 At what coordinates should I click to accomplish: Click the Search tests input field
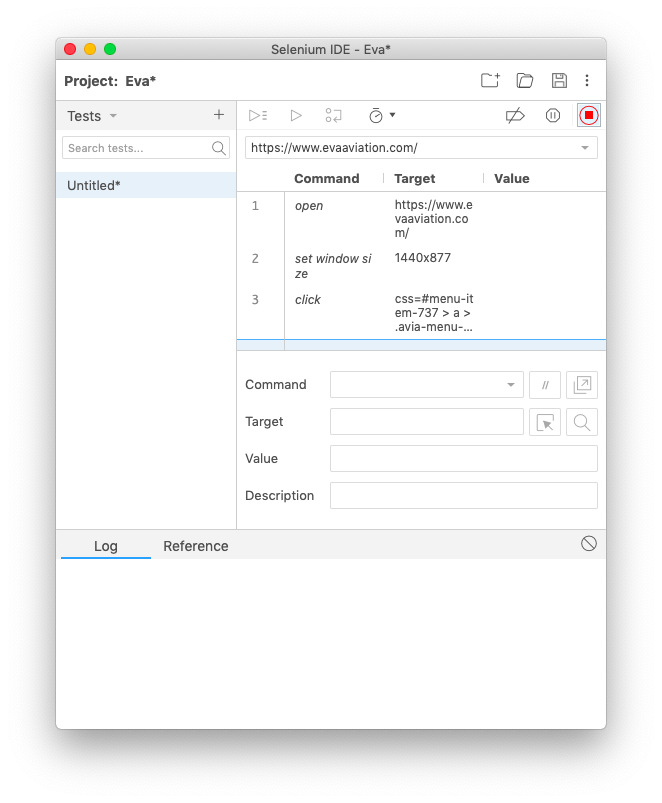point(136,148)
